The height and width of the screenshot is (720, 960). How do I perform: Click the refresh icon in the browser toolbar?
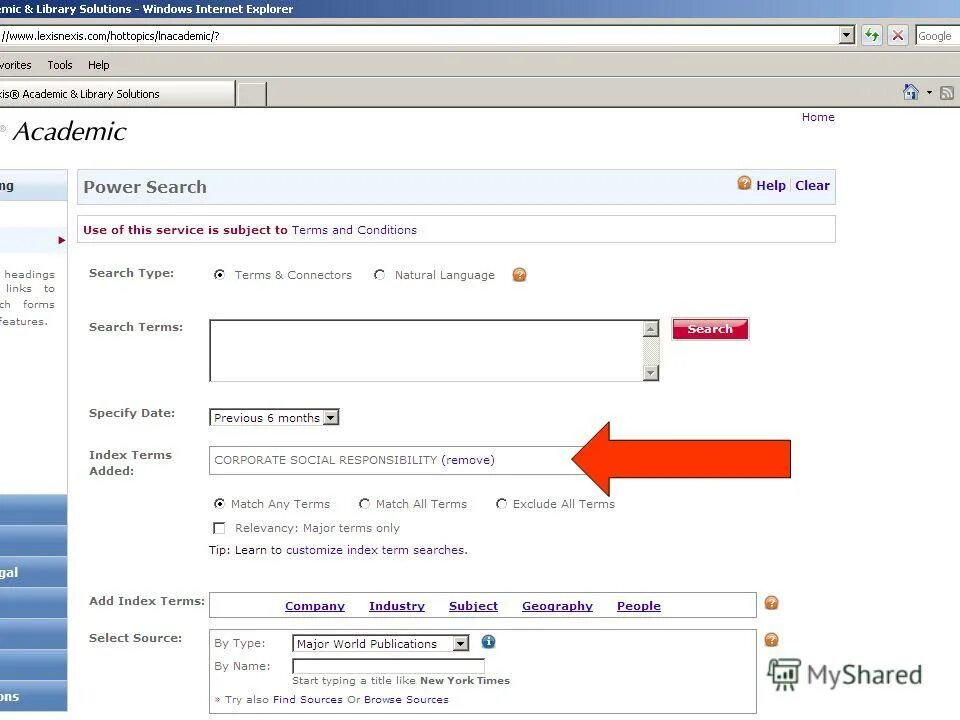pos(870,35)
